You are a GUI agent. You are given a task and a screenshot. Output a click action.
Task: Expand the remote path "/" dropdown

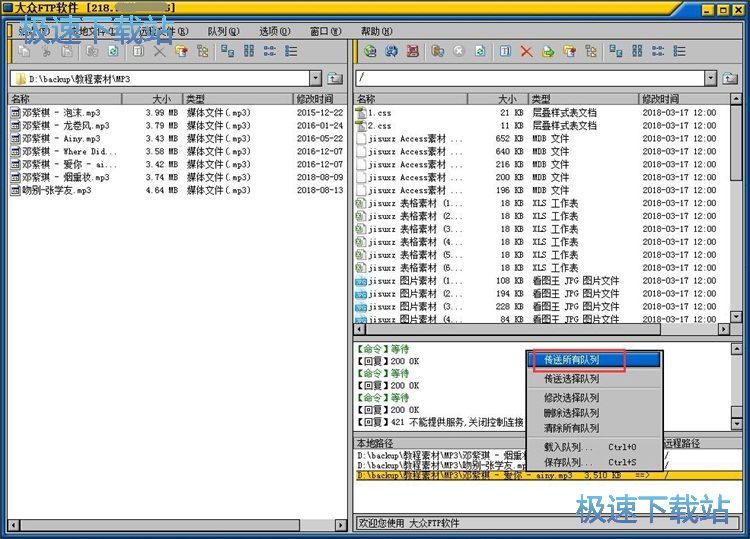pos(710,78)
